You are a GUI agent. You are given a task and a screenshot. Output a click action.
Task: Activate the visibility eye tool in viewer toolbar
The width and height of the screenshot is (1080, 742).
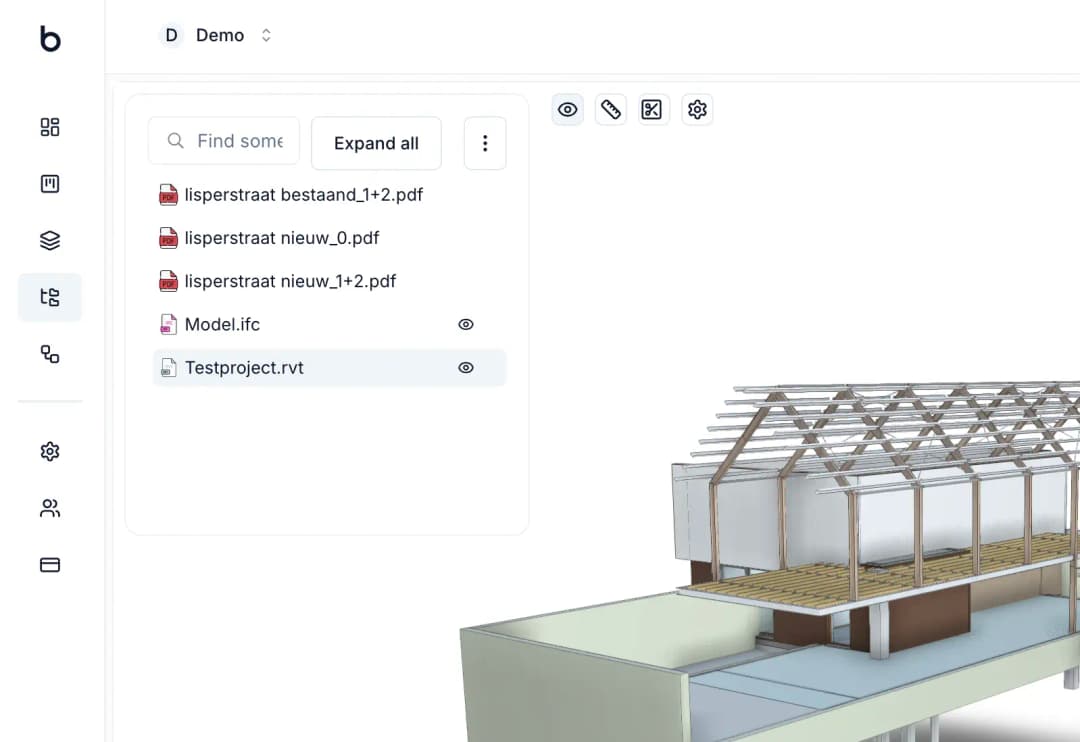(x=567, y=109)
